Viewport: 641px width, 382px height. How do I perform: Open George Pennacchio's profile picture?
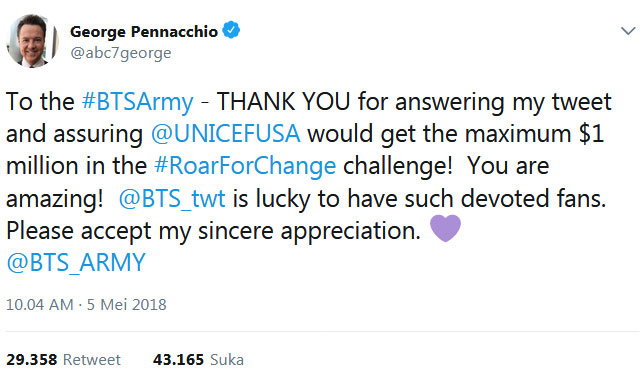32,41
